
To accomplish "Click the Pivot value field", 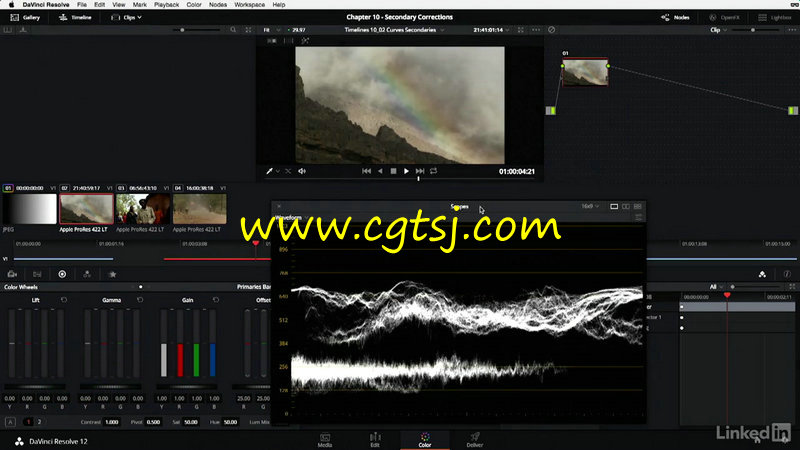I will click(x=153, y=422).
